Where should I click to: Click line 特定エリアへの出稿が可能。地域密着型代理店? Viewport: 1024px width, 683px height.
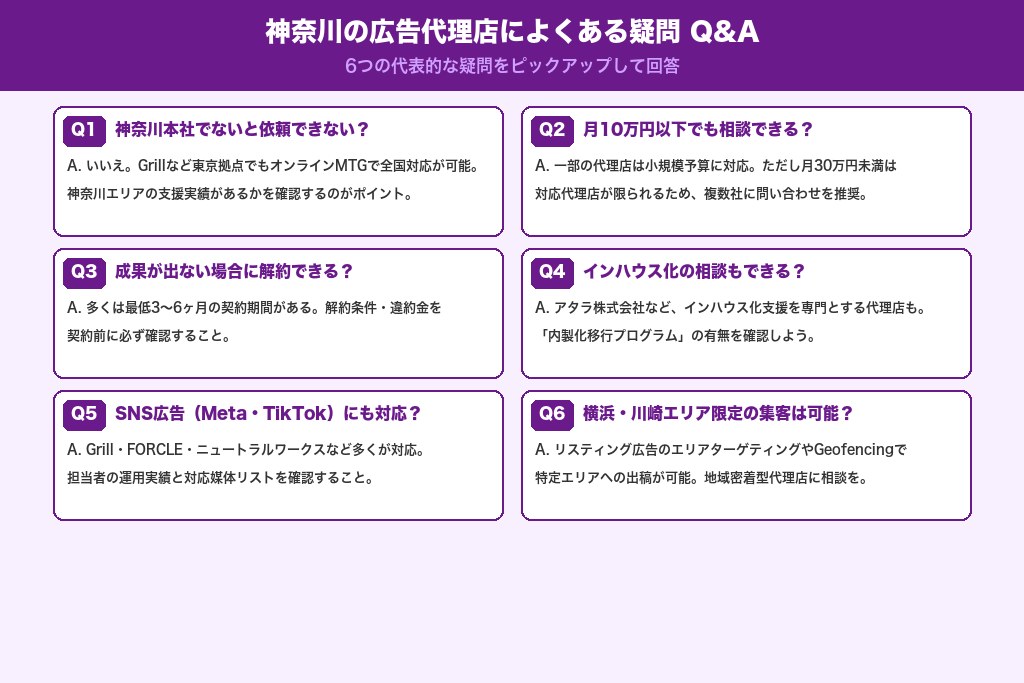(x=703, y=478)
